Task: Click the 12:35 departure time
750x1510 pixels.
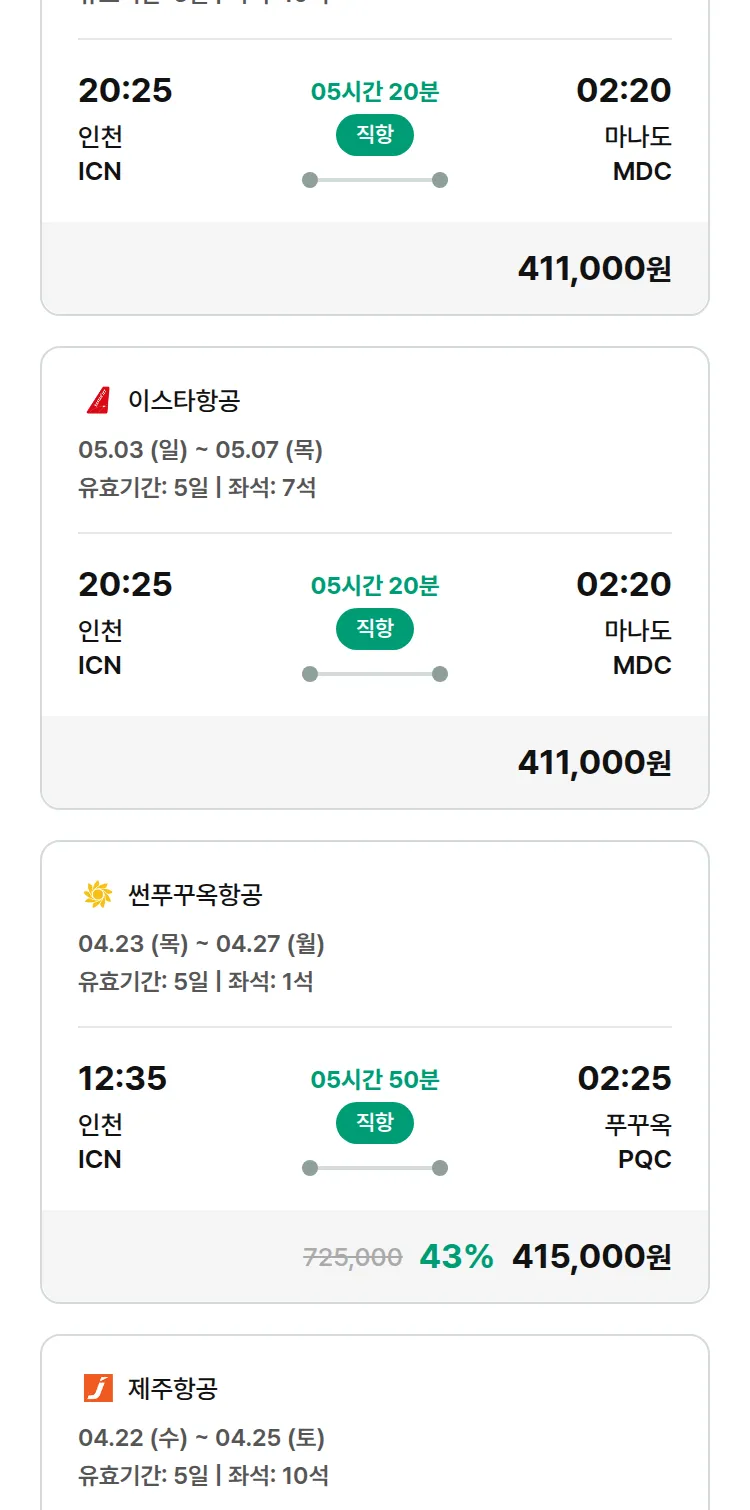Action: tap(122, 1079)
